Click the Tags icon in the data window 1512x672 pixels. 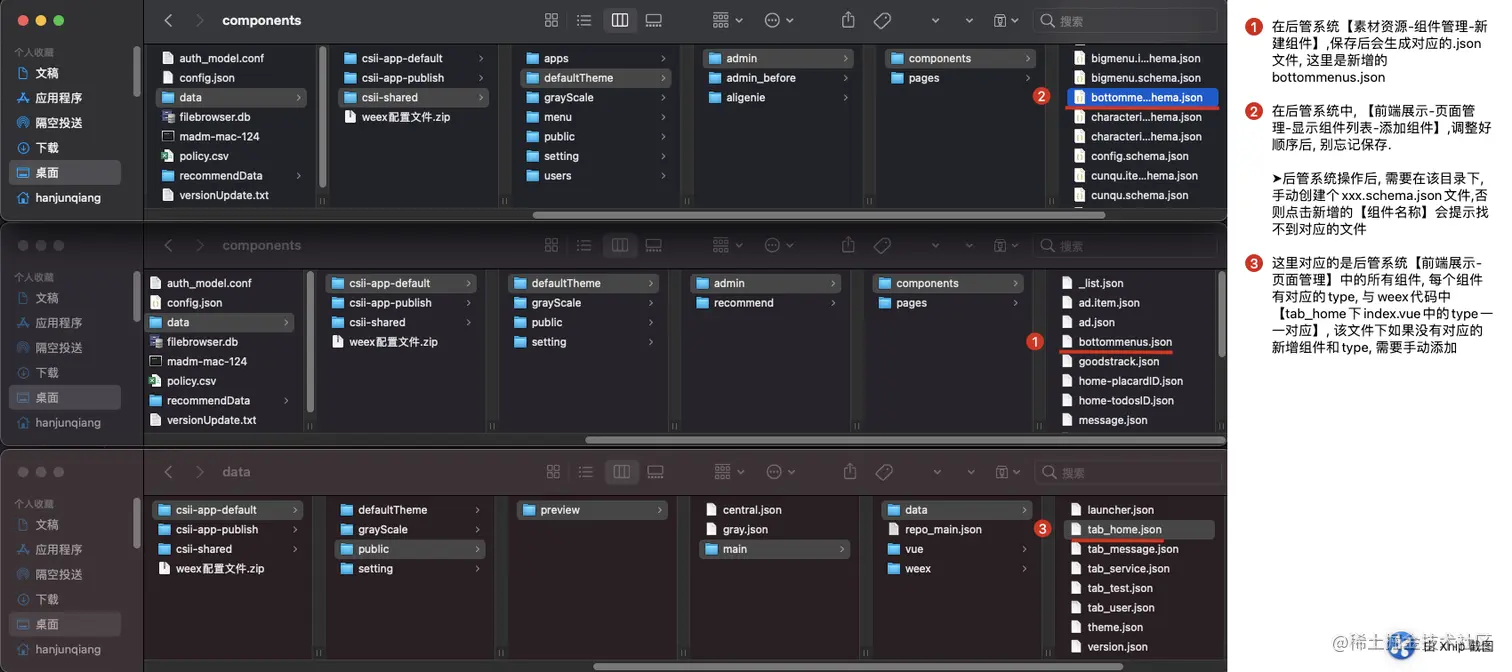click(884, 471)
